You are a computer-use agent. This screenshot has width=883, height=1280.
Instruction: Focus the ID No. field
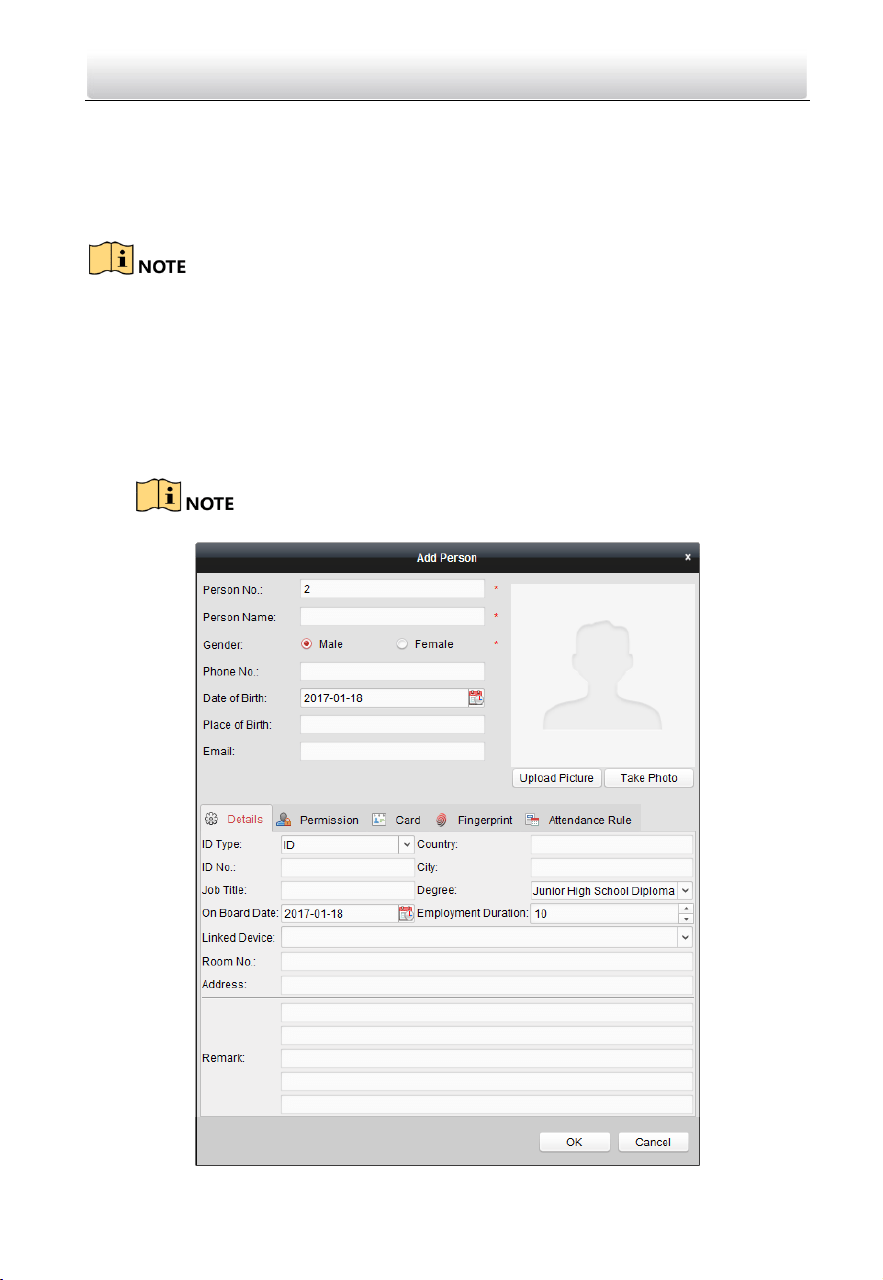click(347, 867)
